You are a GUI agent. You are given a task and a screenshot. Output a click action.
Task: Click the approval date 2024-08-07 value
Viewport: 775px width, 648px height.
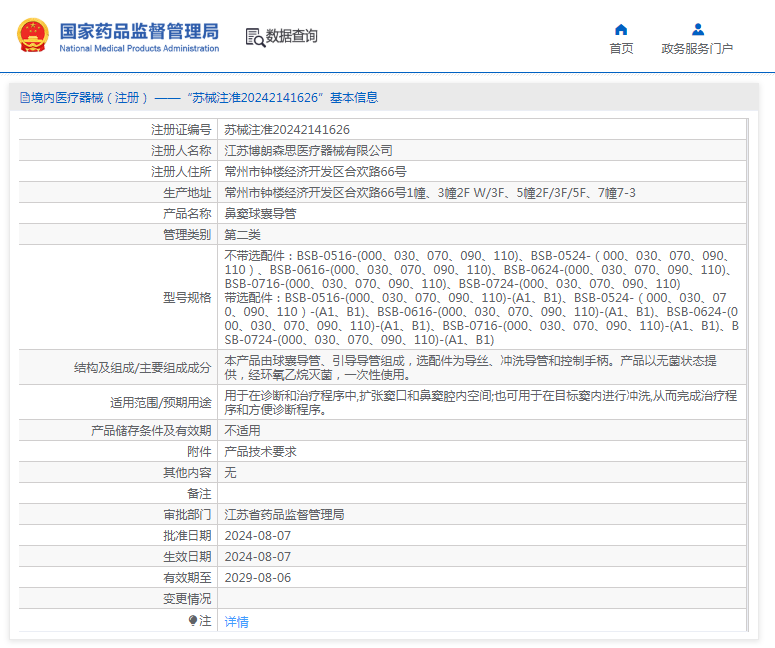pyautogui.click(x=258, y=536)
